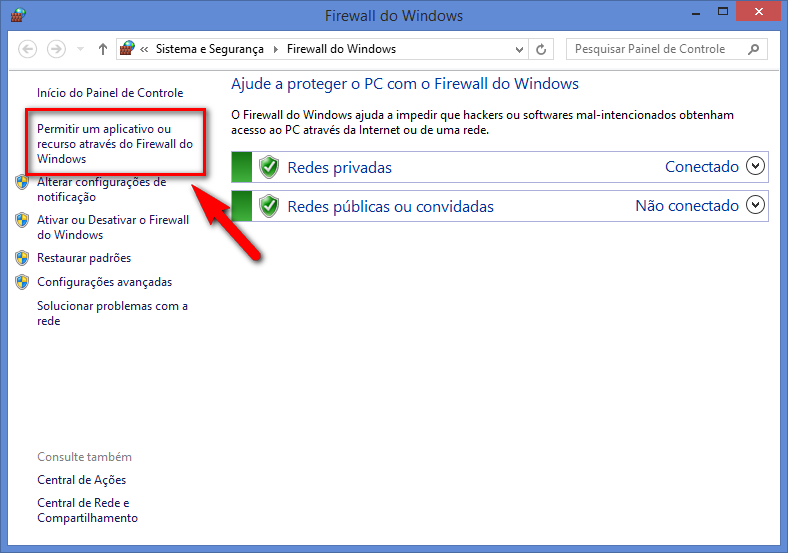Click the Forward navigation arrow

click(x=56, y=49)
